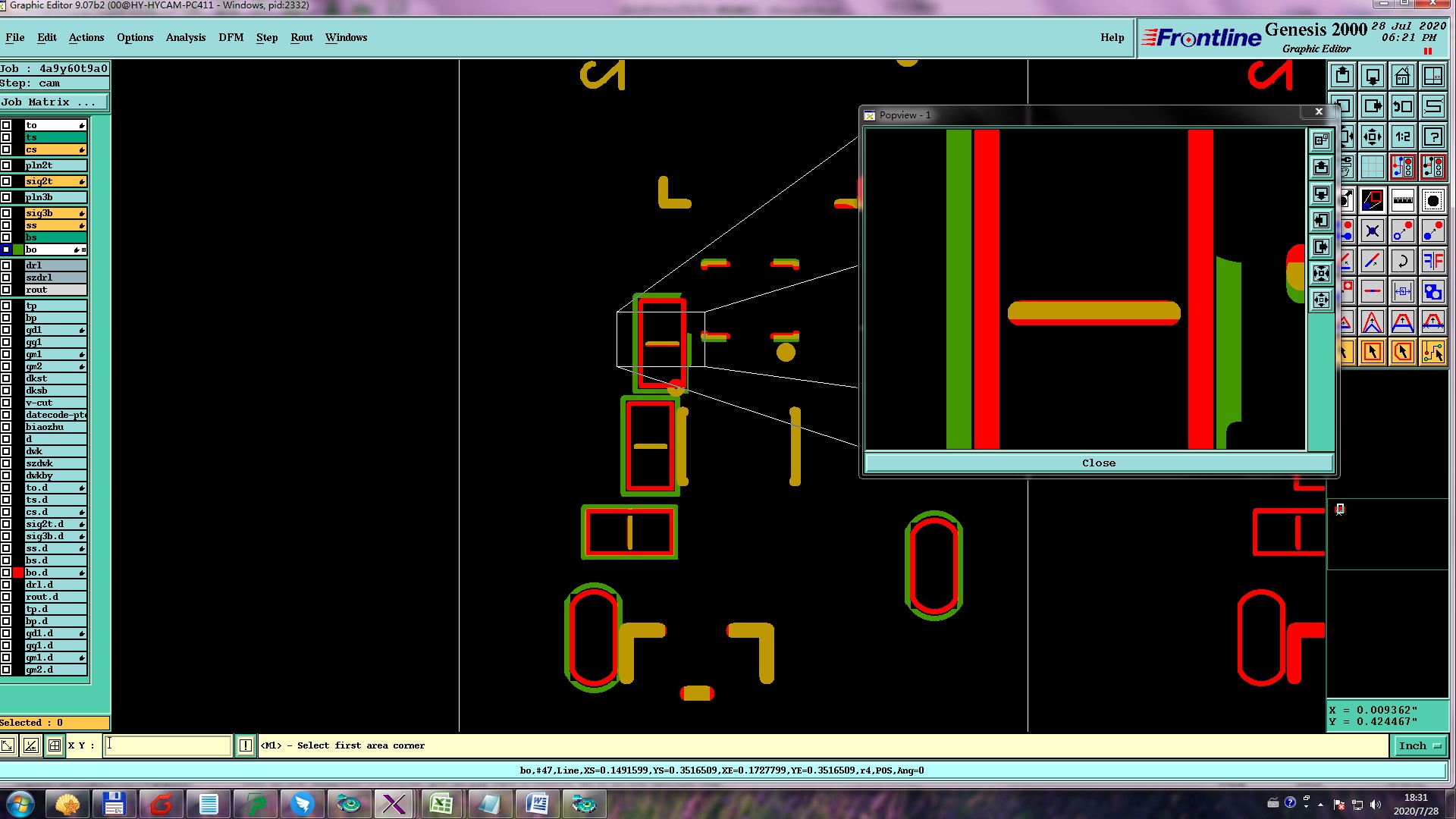Click the question mark help icon
The height and width of the screenshot is (819, 1456).
point(1432,137)
